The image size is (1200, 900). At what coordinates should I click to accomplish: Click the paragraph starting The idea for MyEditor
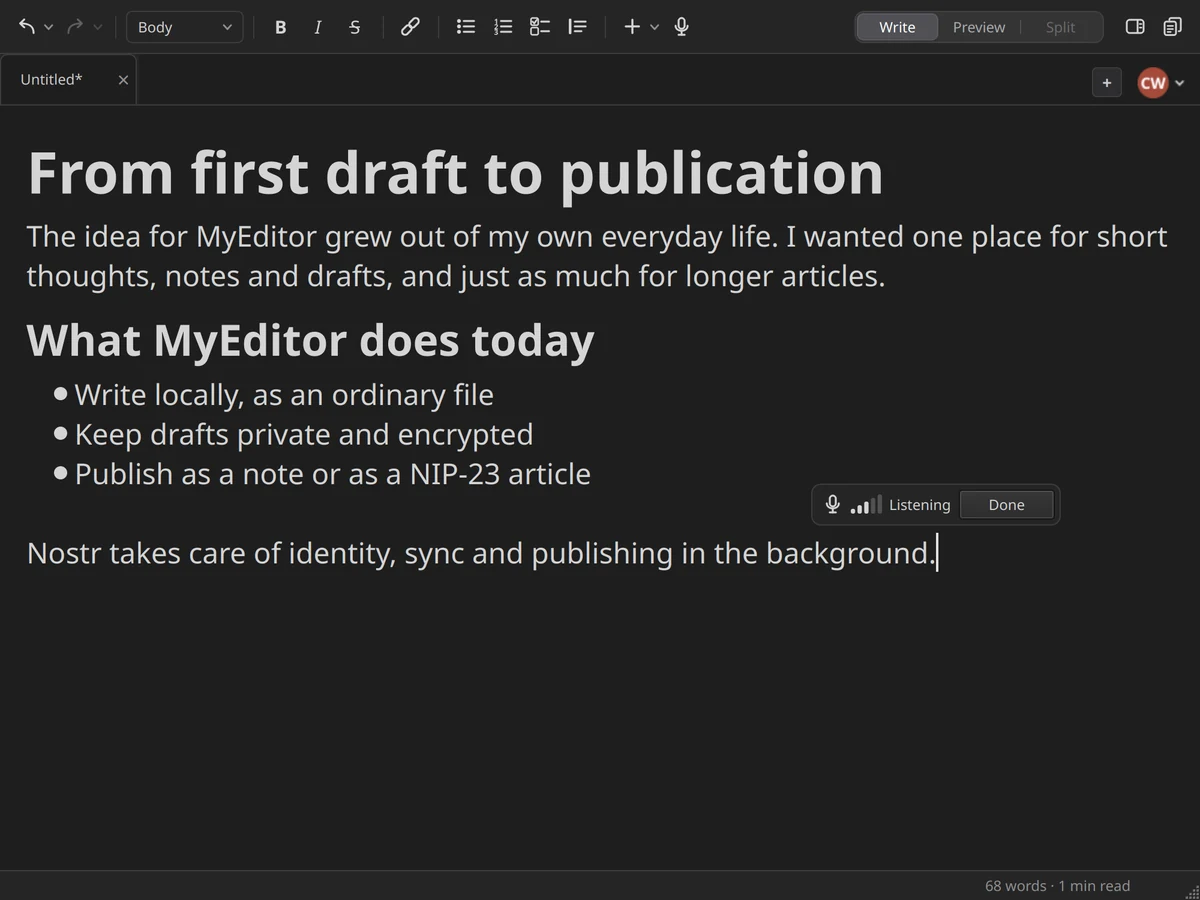[x=597, y=256]
